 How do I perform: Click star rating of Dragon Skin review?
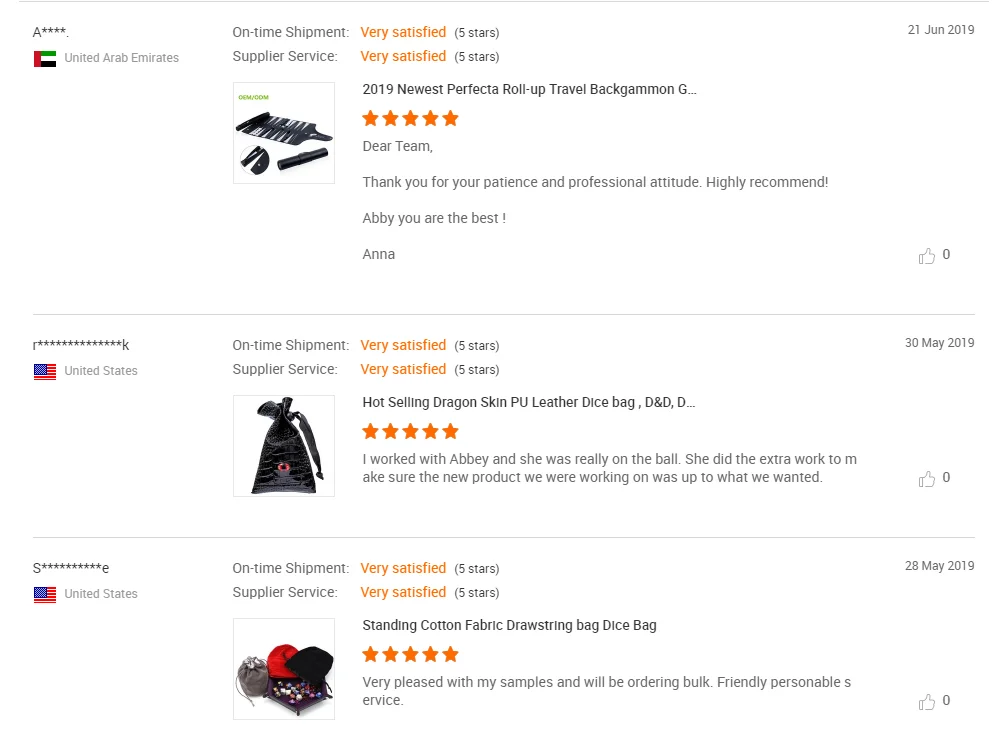coord(410,432)
